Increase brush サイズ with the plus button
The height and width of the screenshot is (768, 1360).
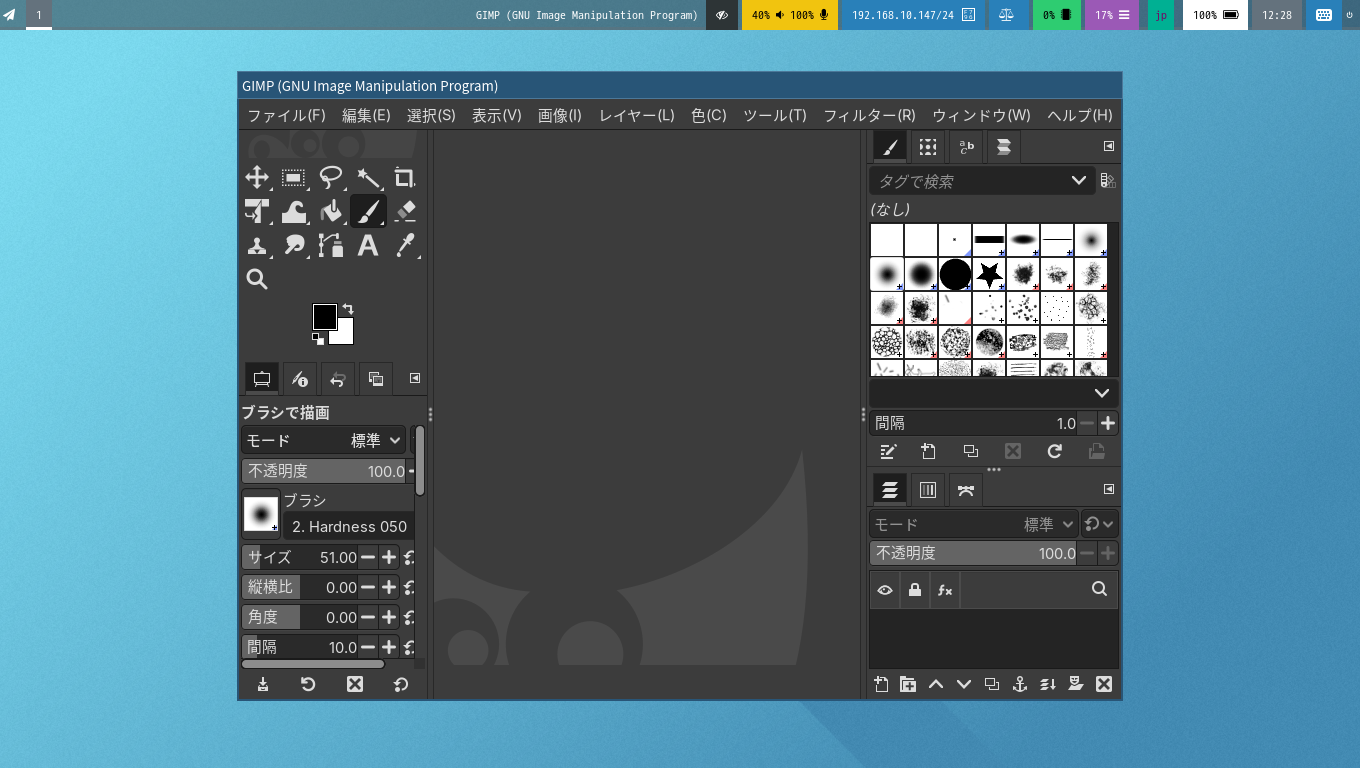389,557
